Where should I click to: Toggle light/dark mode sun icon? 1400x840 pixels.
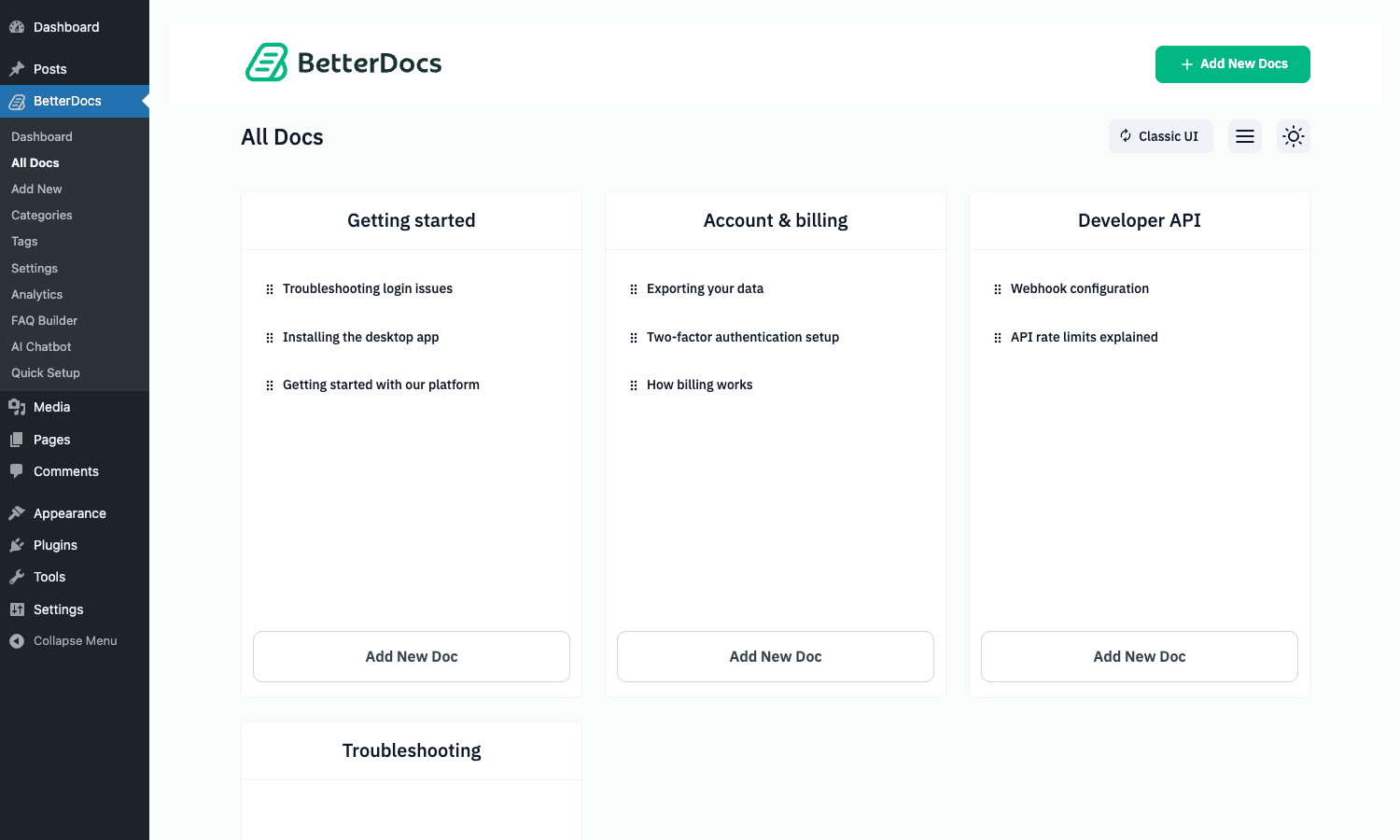(1294, 136)
